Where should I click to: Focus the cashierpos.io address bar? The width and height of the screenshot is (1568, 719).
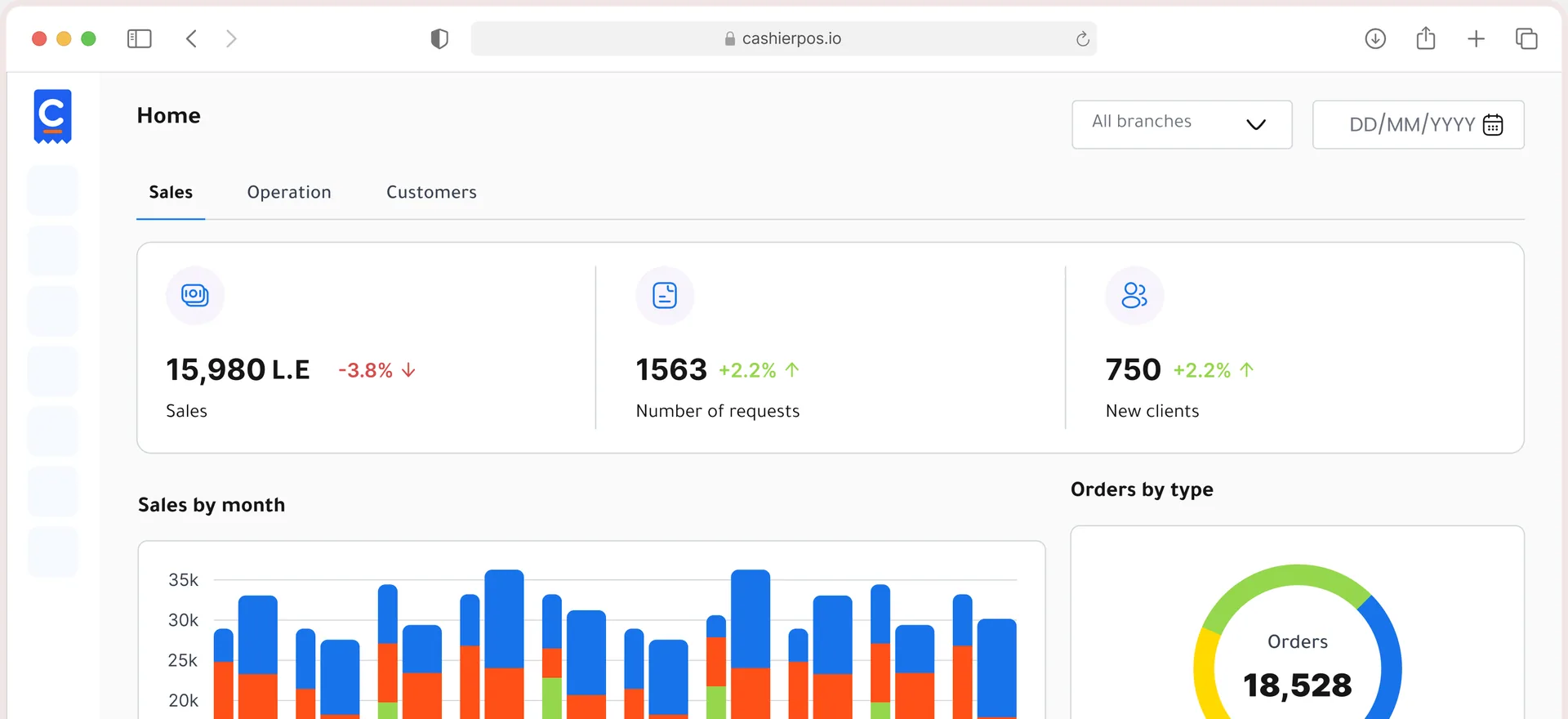783,38
